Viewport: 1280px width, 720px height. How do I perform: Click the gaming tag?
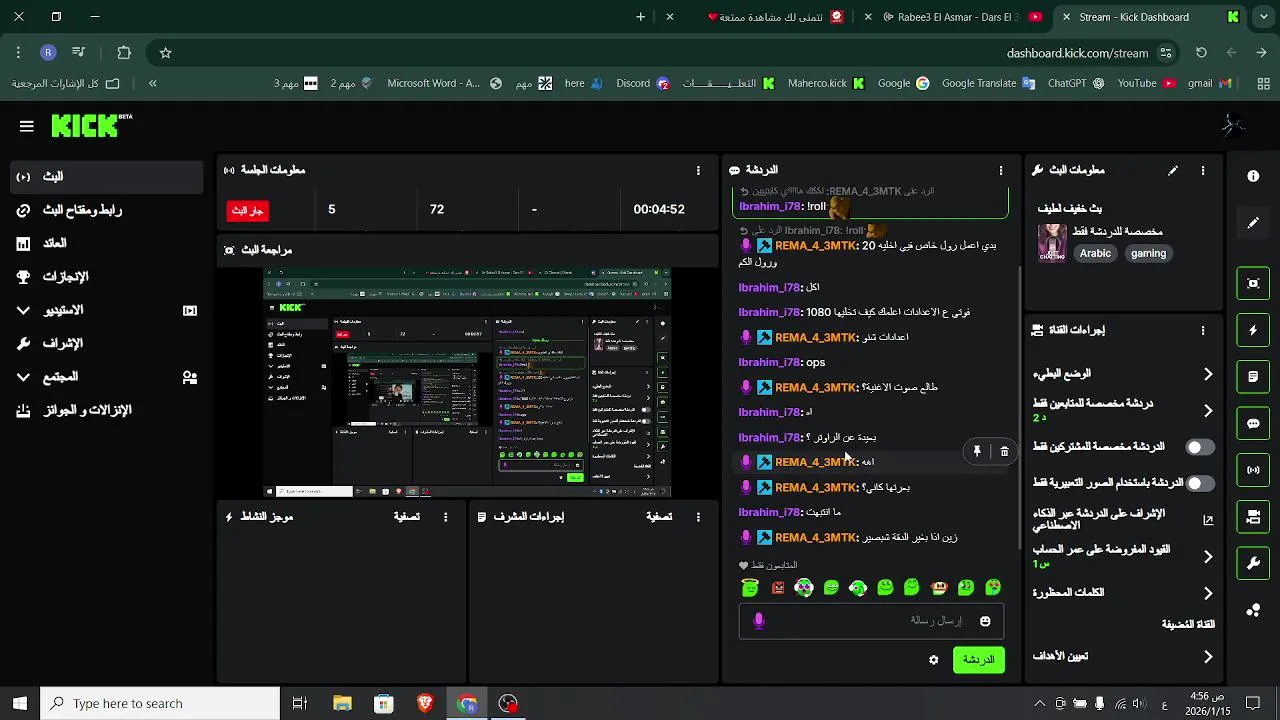click(1148, 254)
